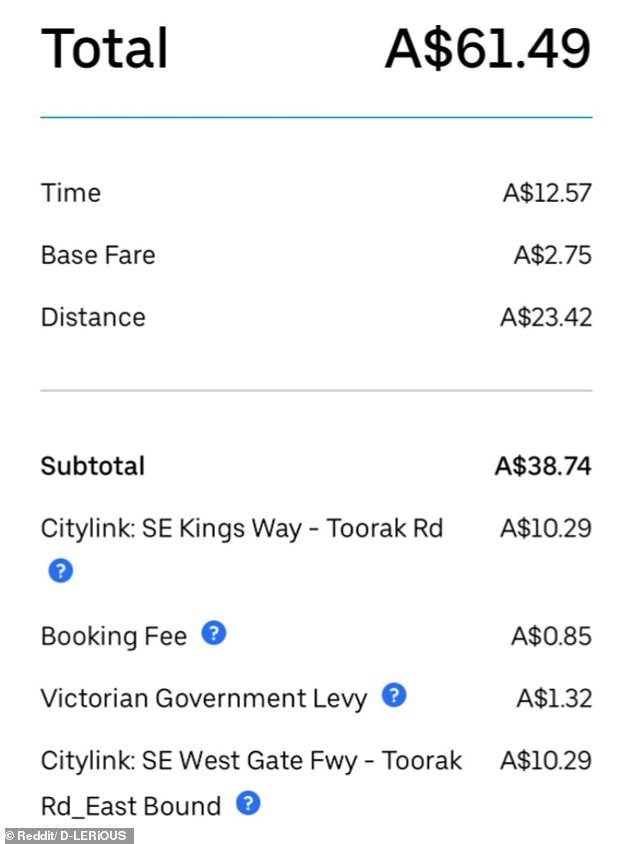
Task: Select the Time fare row
Action: click(x=316, y=193)
